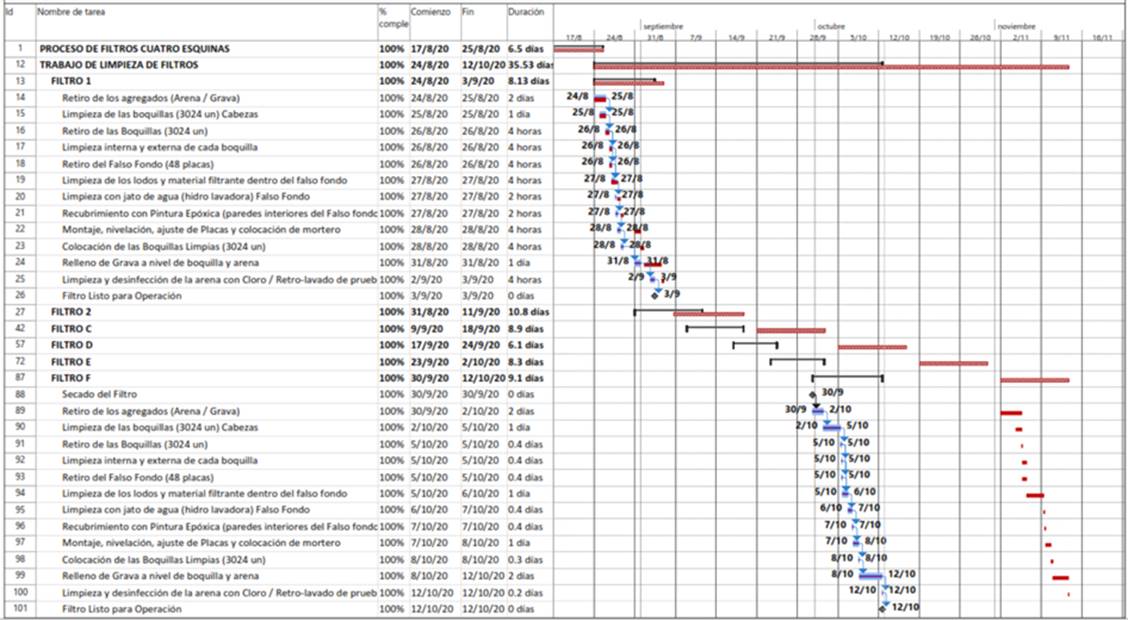
Task: Click the 'Comienzo' column header
Action: click(x=430, y=12)
